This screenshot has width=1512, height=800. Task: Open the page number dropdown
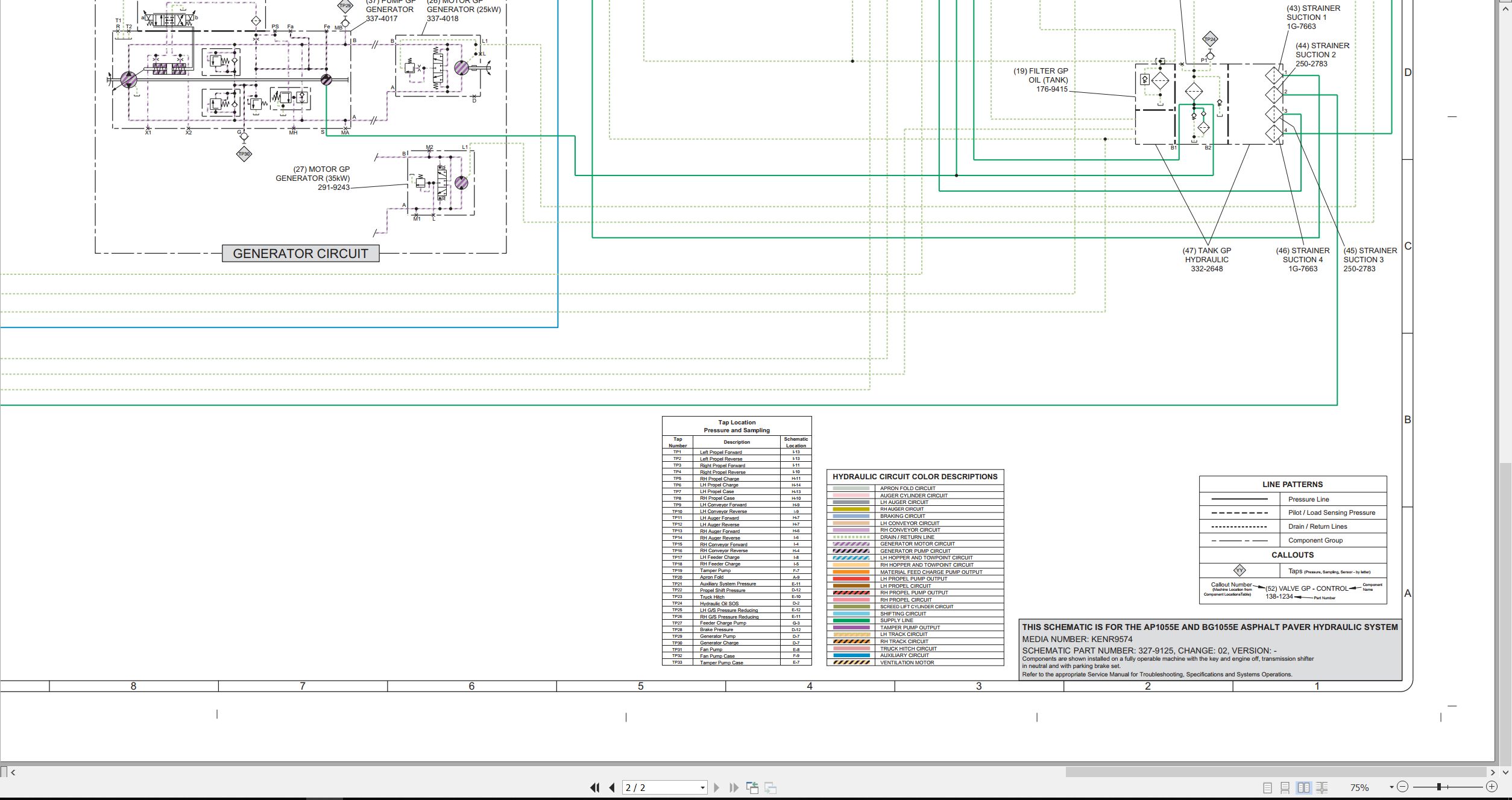tap(702, 788)
